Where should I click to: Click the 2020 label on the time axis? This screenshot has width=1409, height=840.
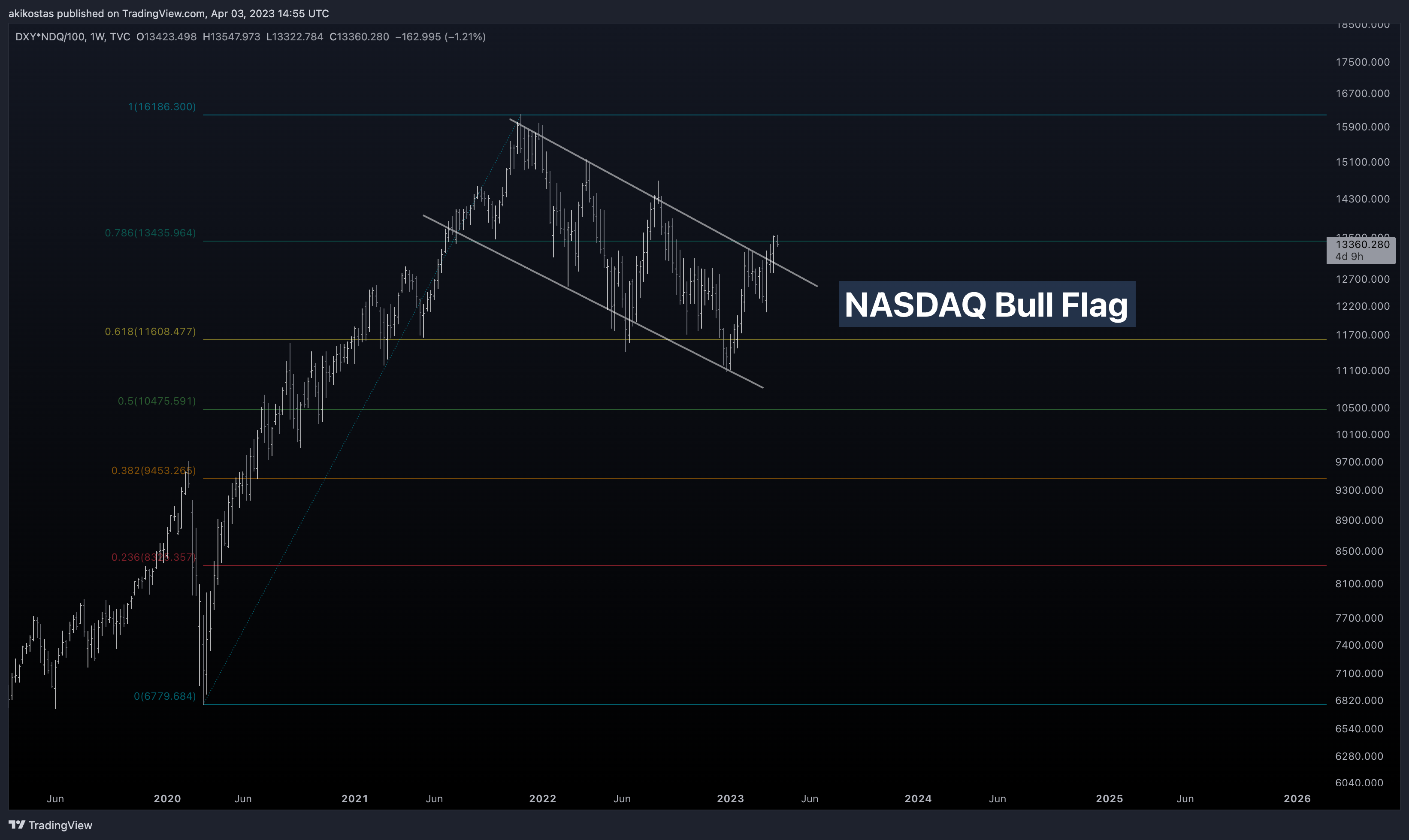[x=167, y=799]
